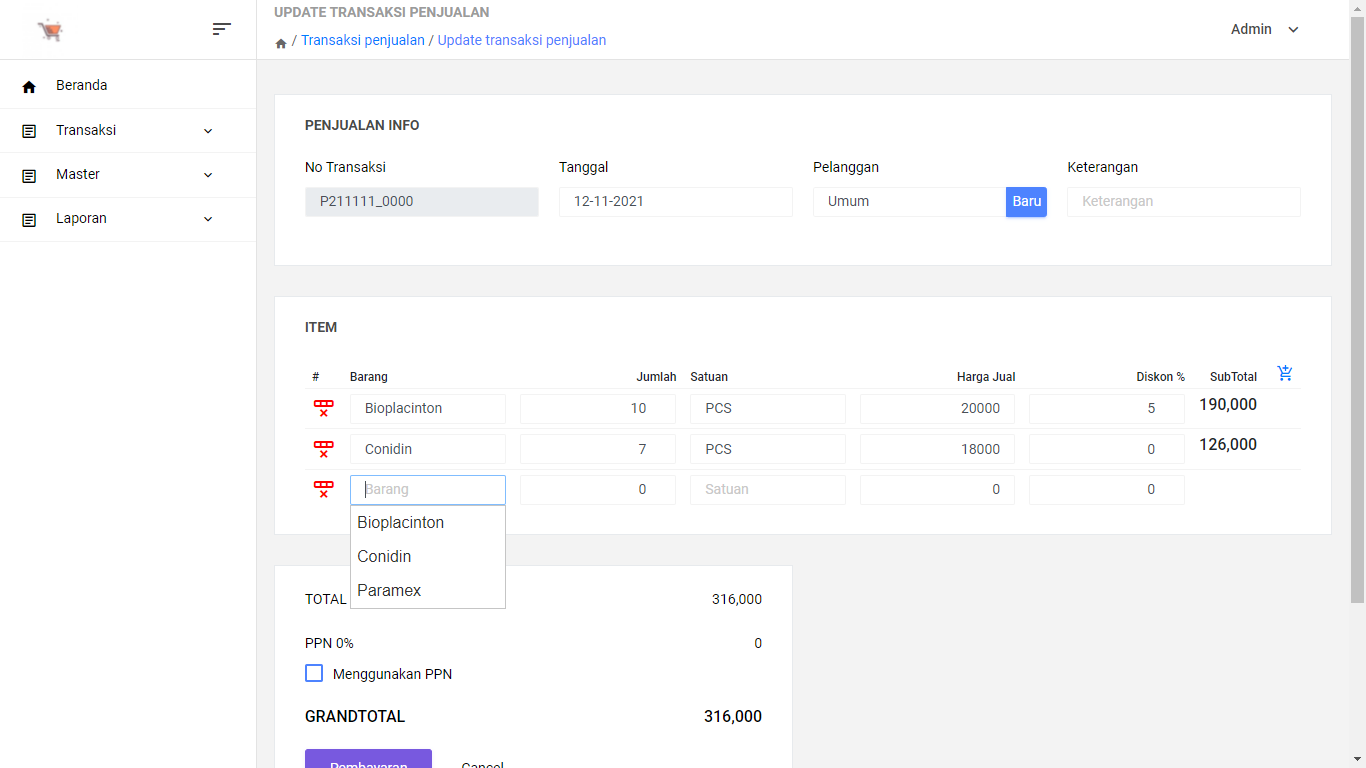Click the Laporan list icon in sidebar
Viewport: 1366px width, 768px height.
(28, 218)
